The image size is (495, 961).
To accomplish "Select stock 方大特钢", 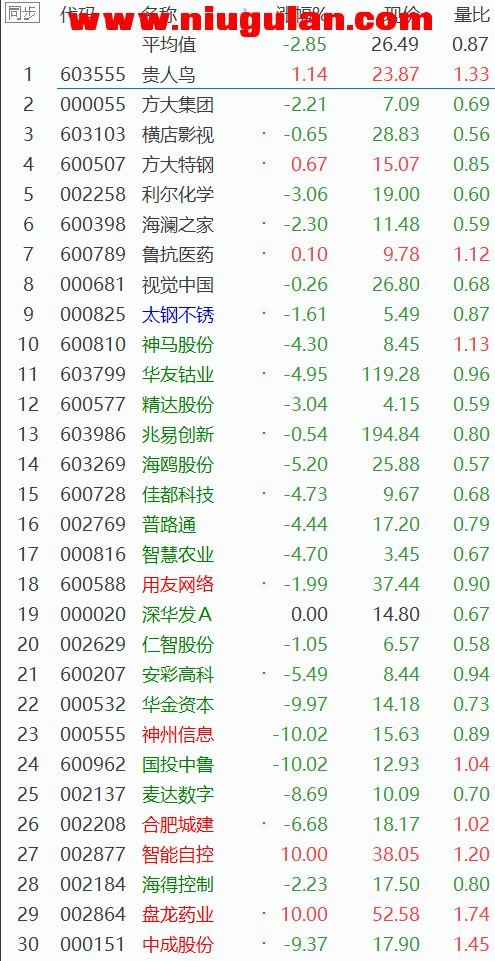I will [178, 164].
